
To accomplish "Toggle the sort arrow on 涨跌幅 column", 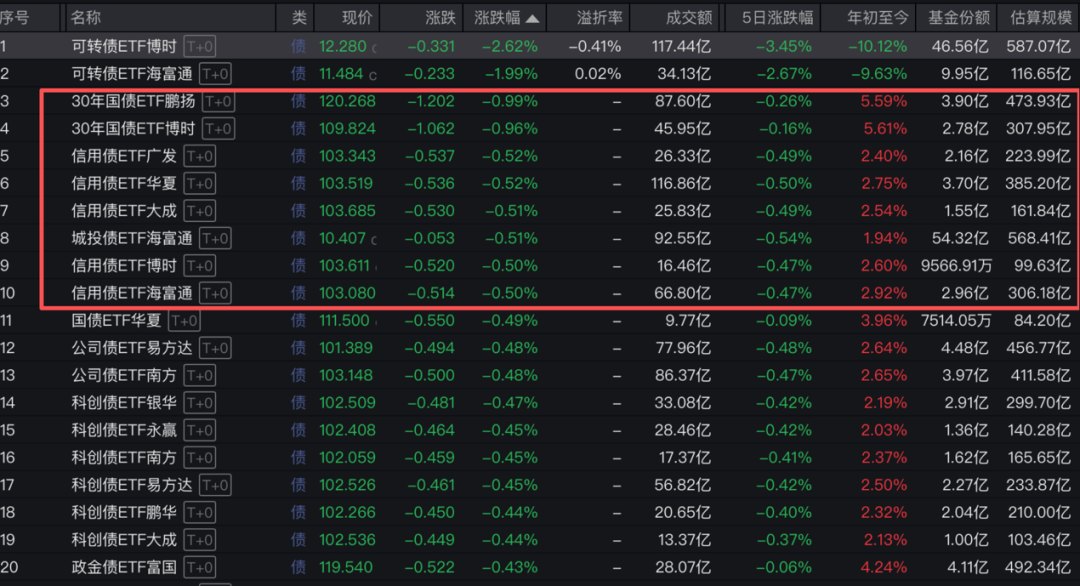I will point(532,18).
